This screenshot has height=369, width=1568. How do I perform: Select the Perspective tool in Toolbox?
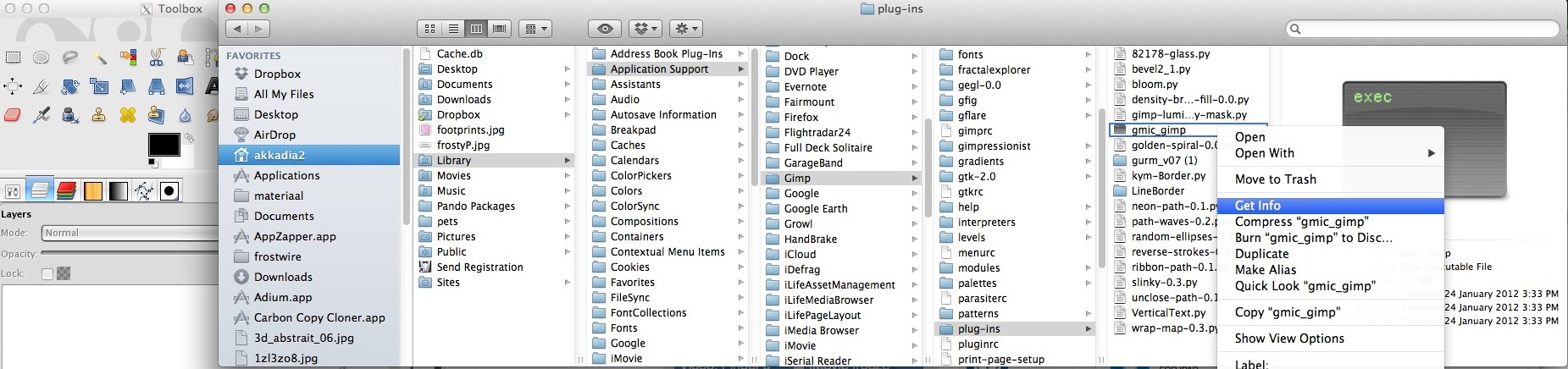(157, 86)
